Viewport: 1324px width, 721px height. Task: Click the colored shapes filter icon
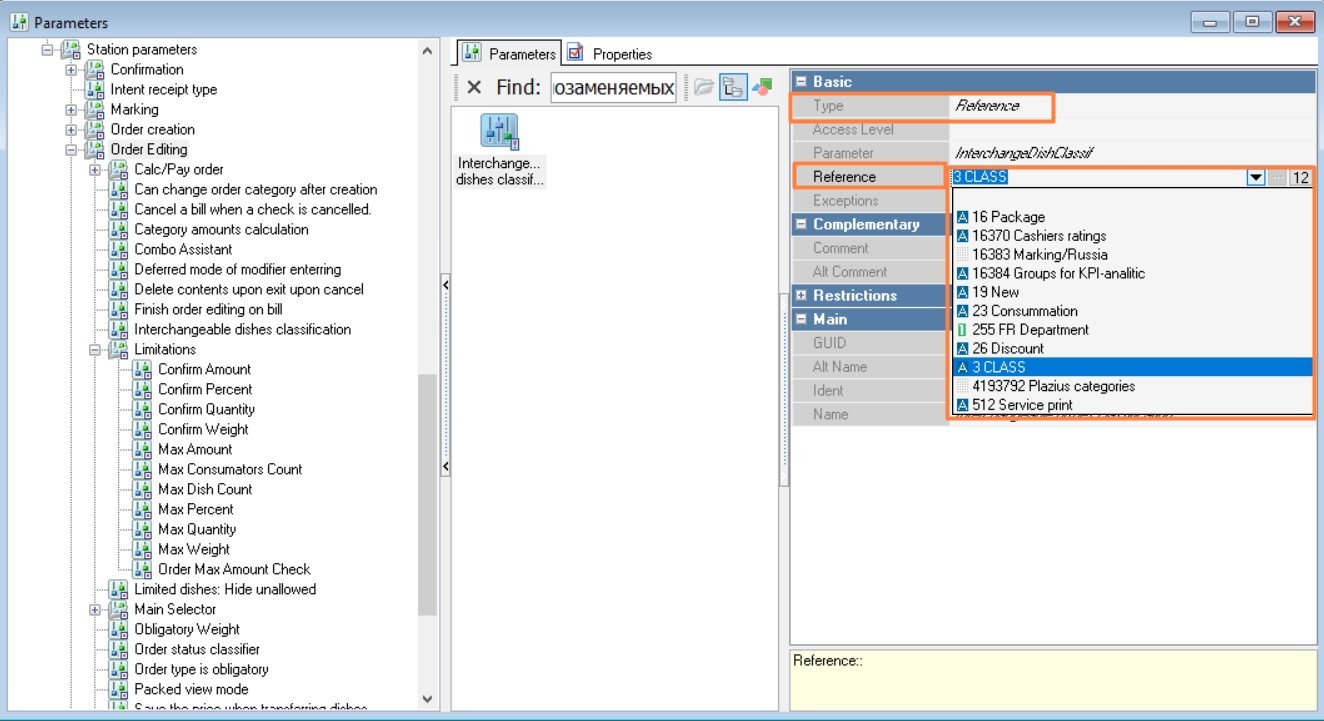click(762, 88)
